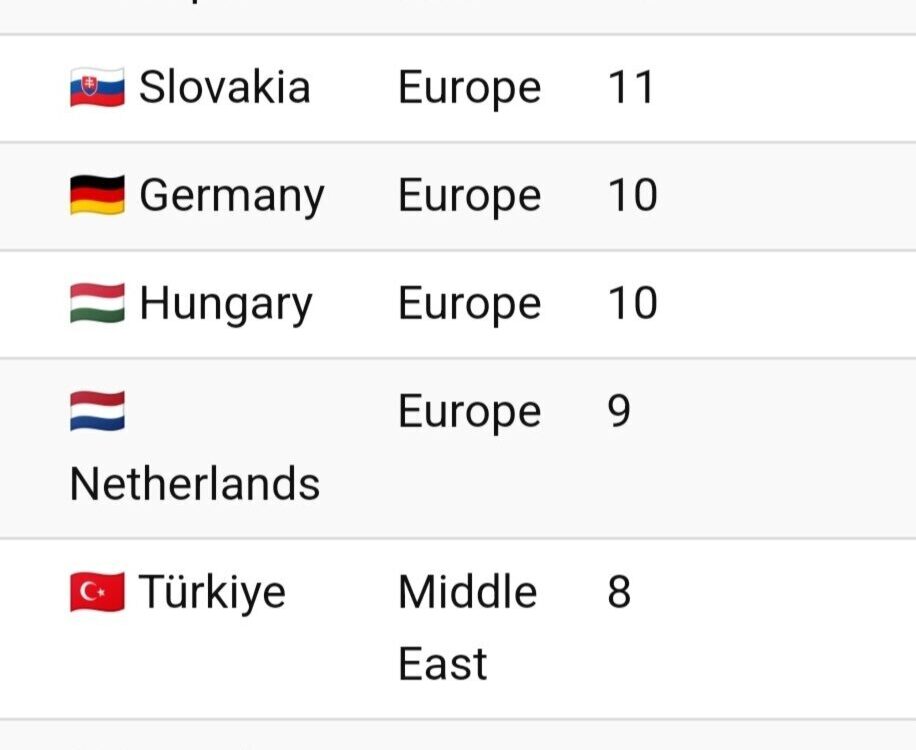This screenshot has width=916, height=750.
Task: Click Europe region in Slovakia row
Action: 470,89
